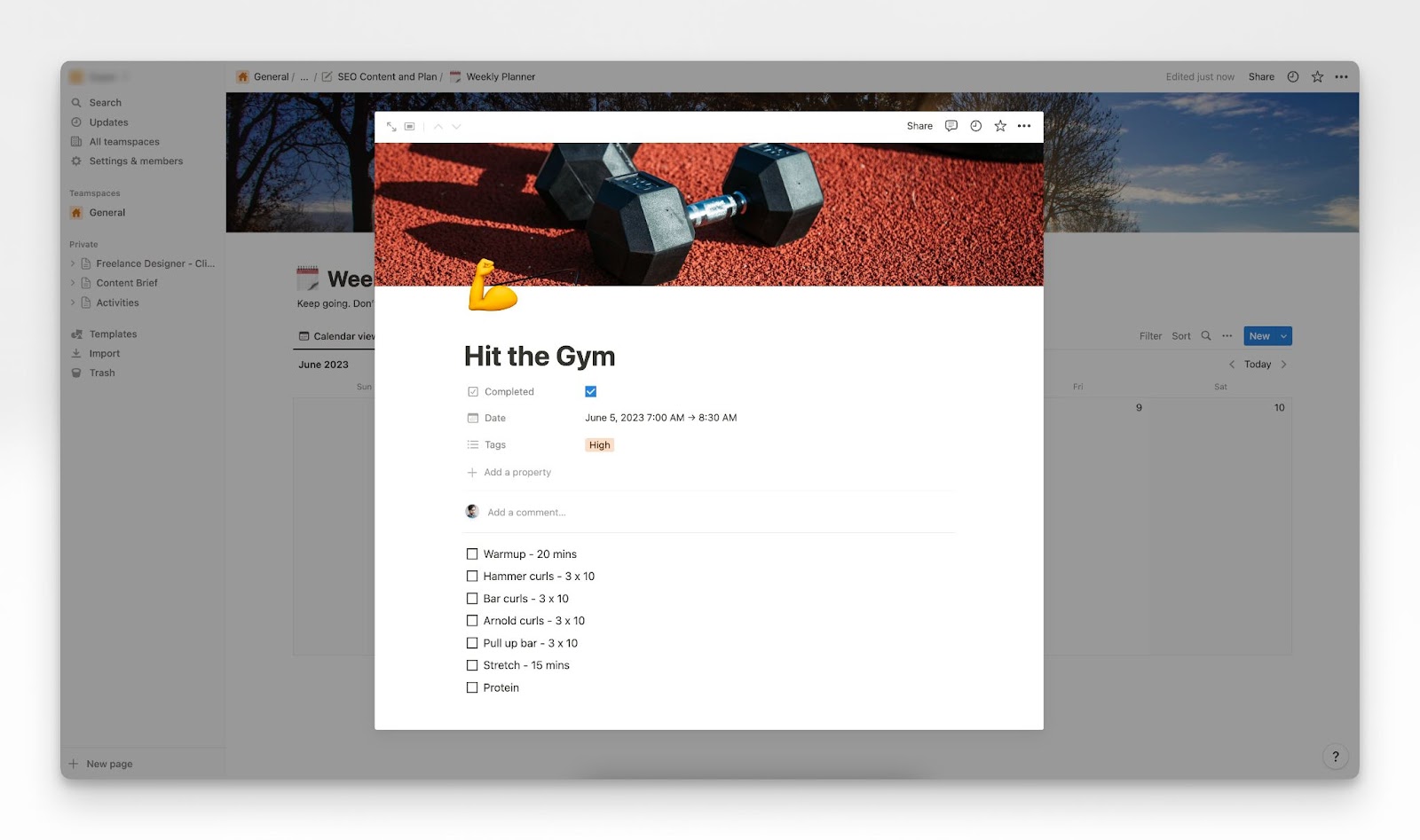Click the Hit the Gym title
This screenshot has height=840, width=1420.
(540, 357)
